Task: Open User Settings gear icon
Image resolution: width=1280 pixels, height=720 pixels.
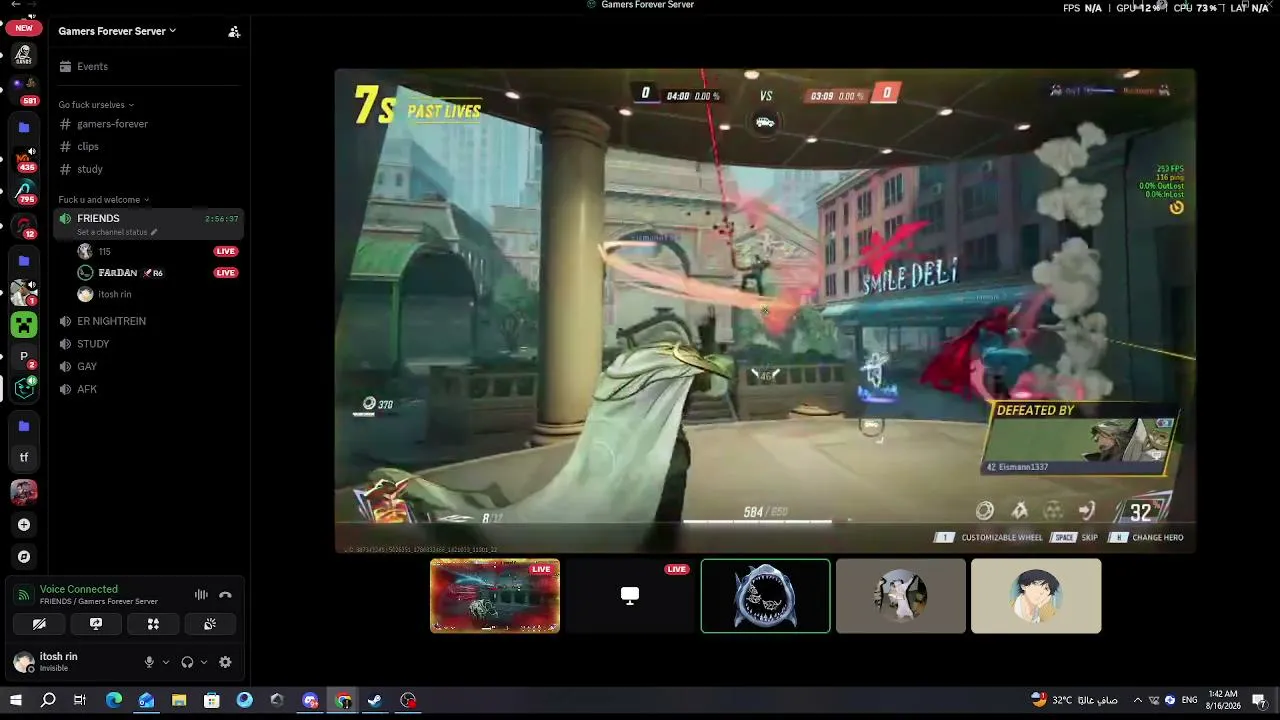Action: tap(225, 662)
